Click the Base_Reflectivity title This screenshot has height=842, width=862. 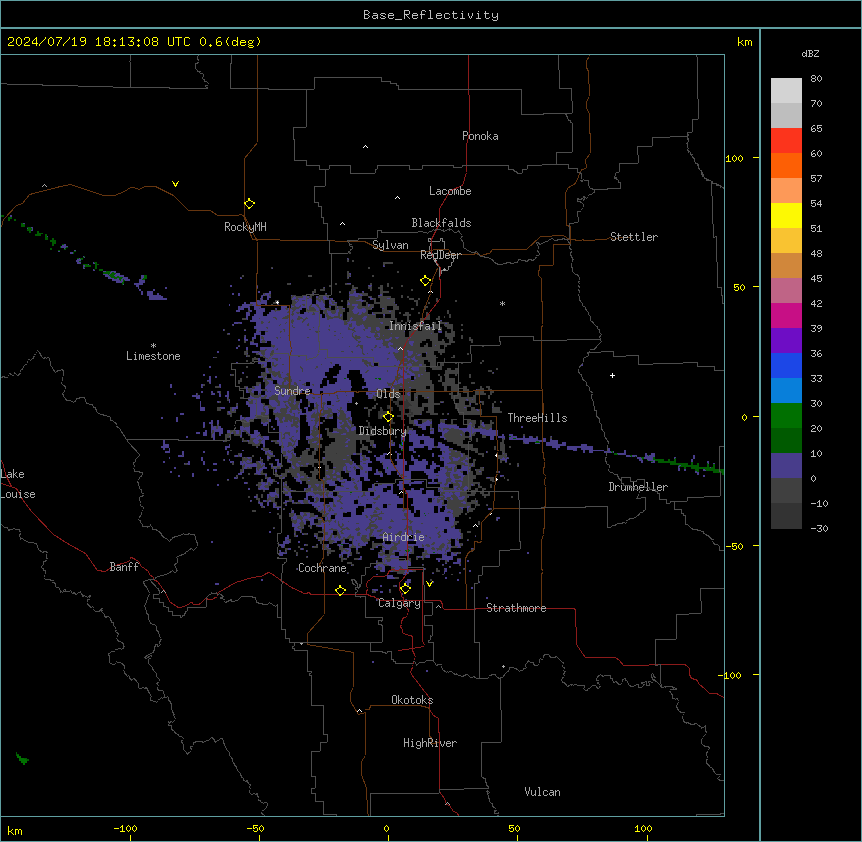coord(431,15)
